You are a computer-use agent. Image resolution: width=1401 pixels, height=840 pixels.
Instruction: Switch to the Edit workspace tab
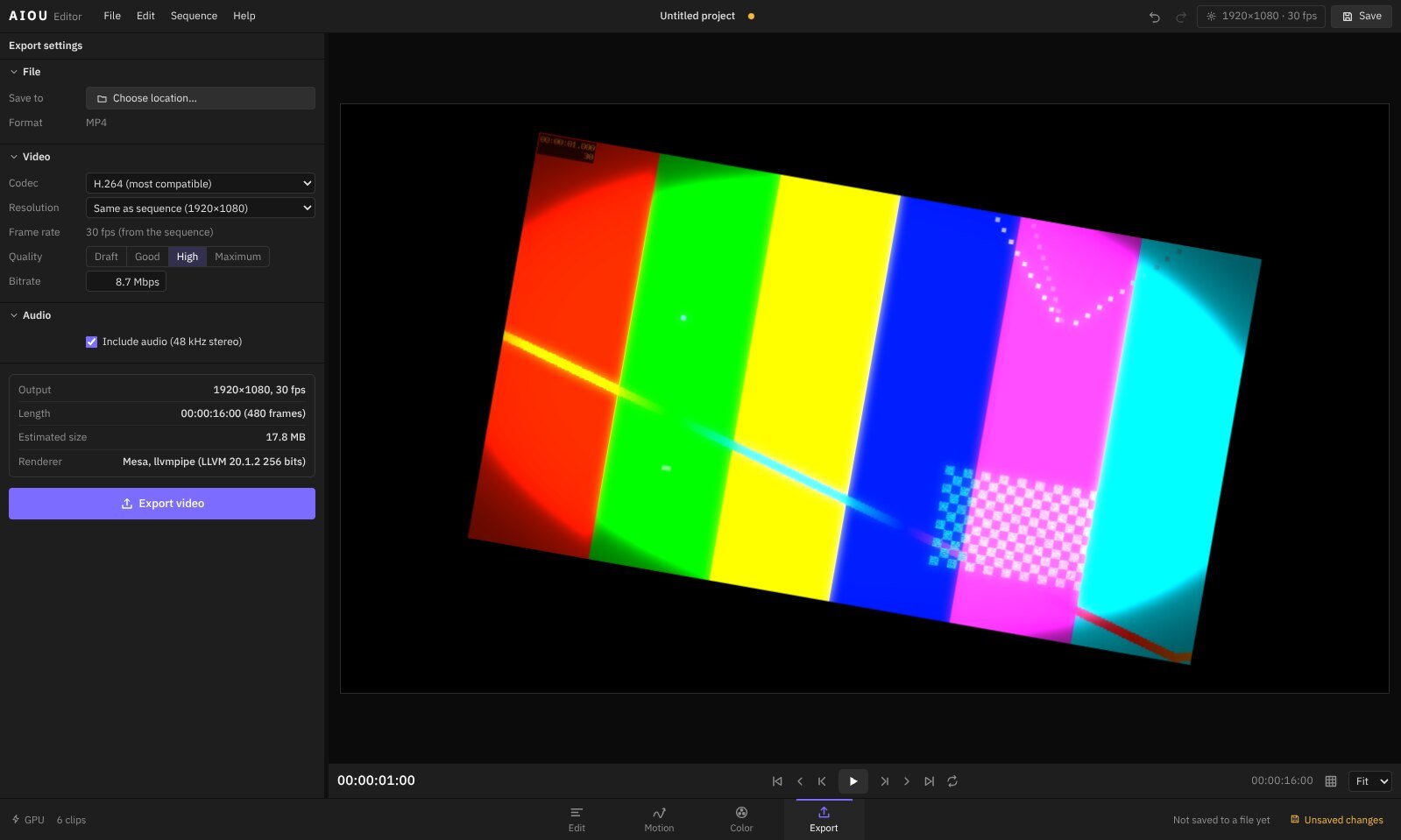tap(577, 820)
